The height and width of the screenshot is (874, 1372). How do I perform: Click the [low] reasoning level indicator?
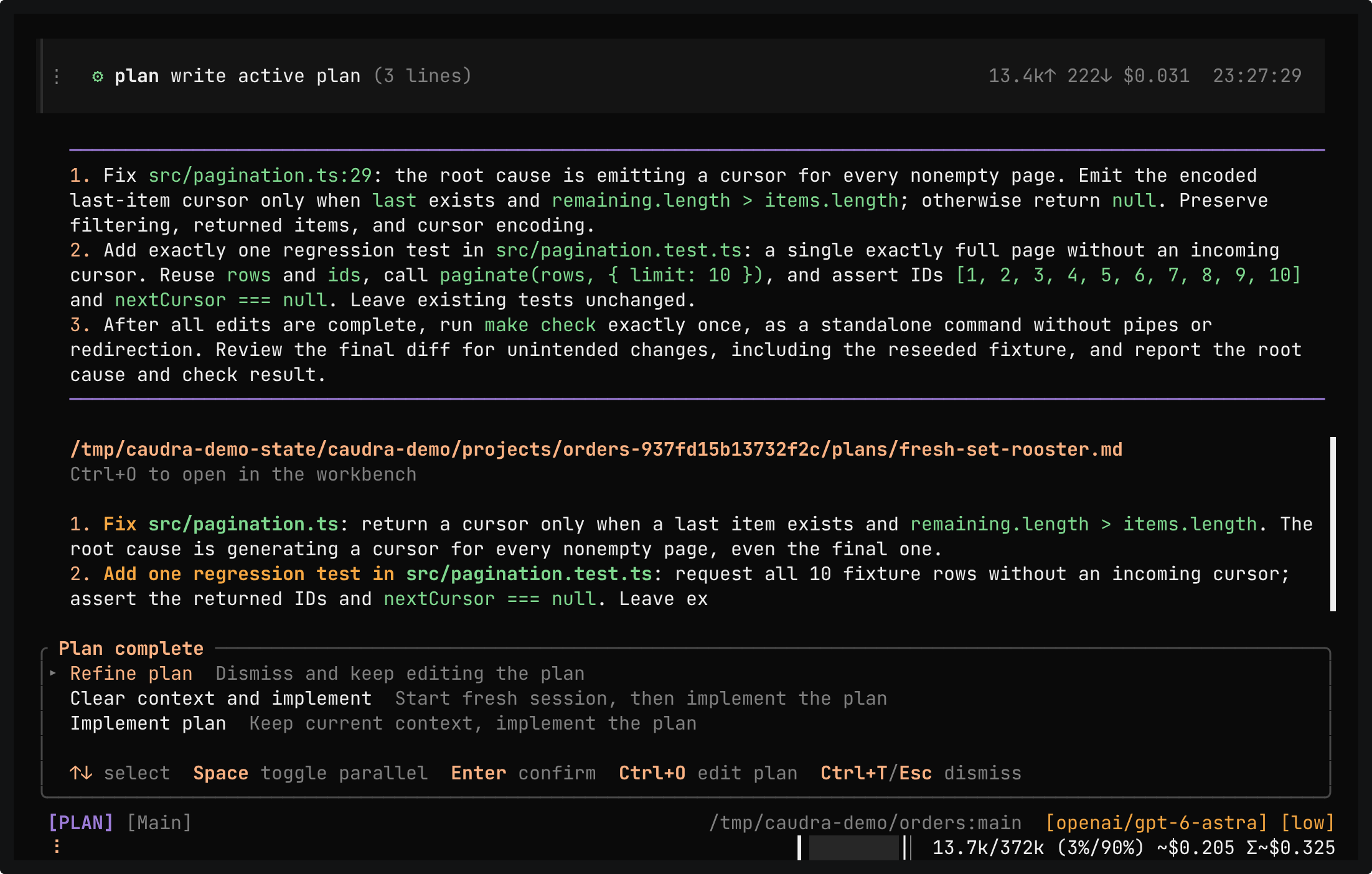click(x=1307, y=823)
